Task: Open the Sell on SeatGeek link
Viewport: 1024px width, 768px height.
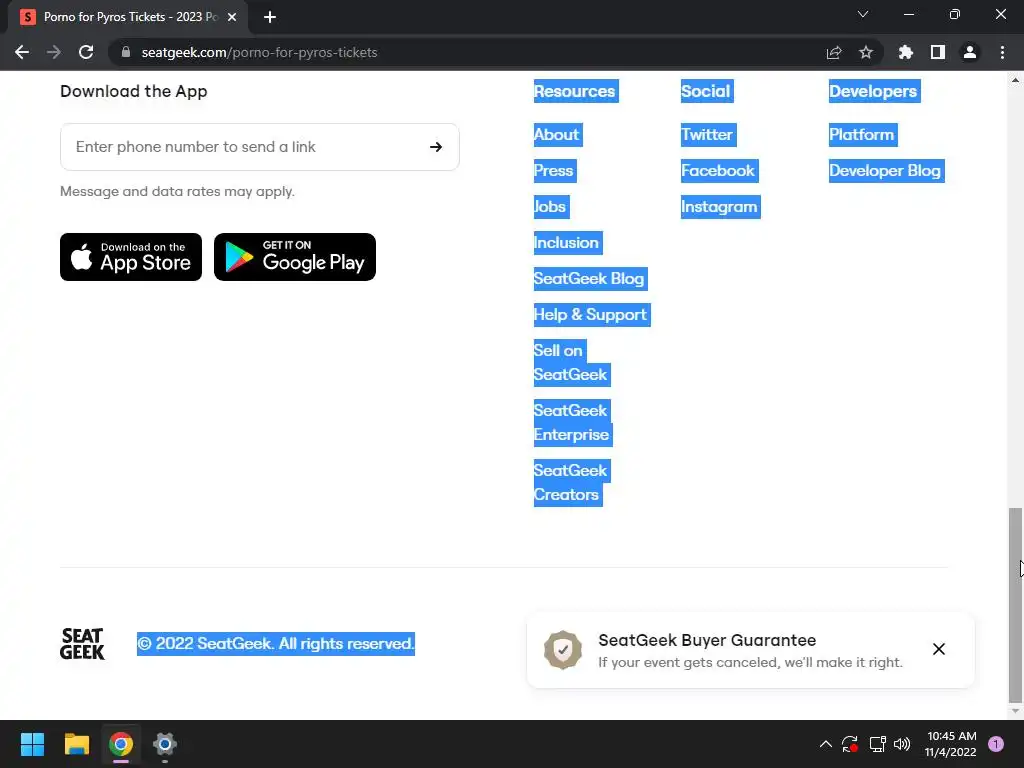Action: click(x=571, y=362)
